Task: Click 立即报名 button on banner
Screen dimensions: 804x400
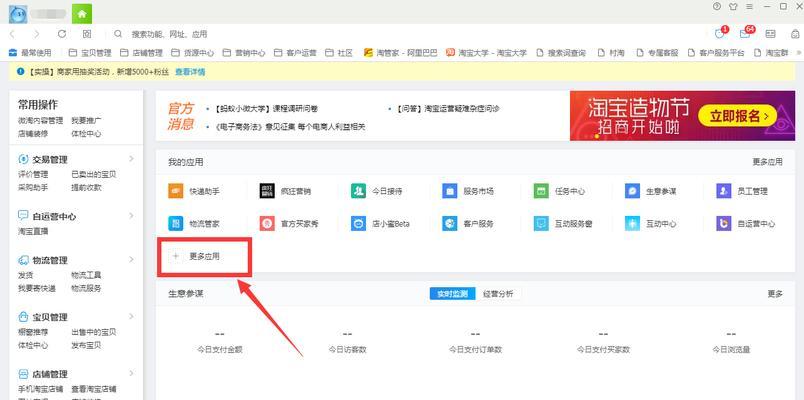Action: tap(737, 116)
